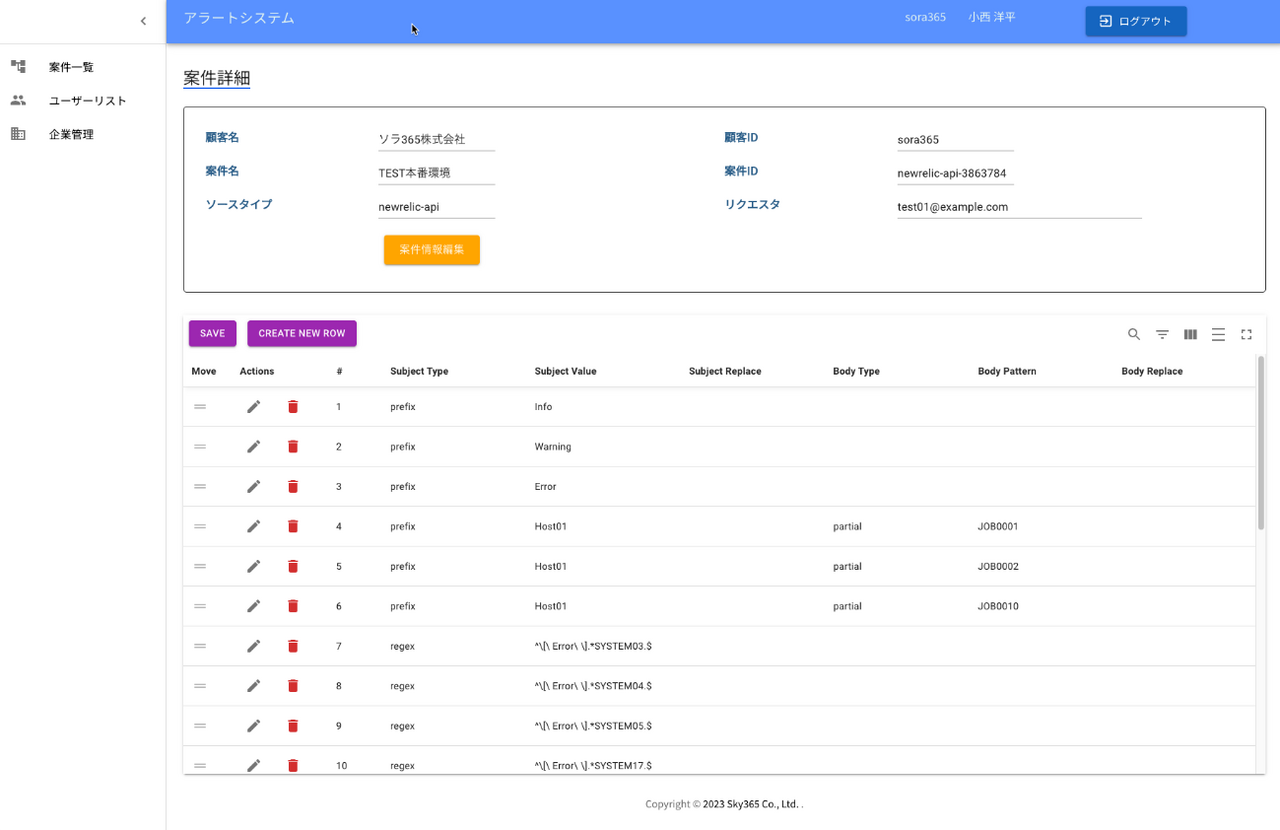
Task: Select the リクエスタ email input field
Action: click(1018, 206)
